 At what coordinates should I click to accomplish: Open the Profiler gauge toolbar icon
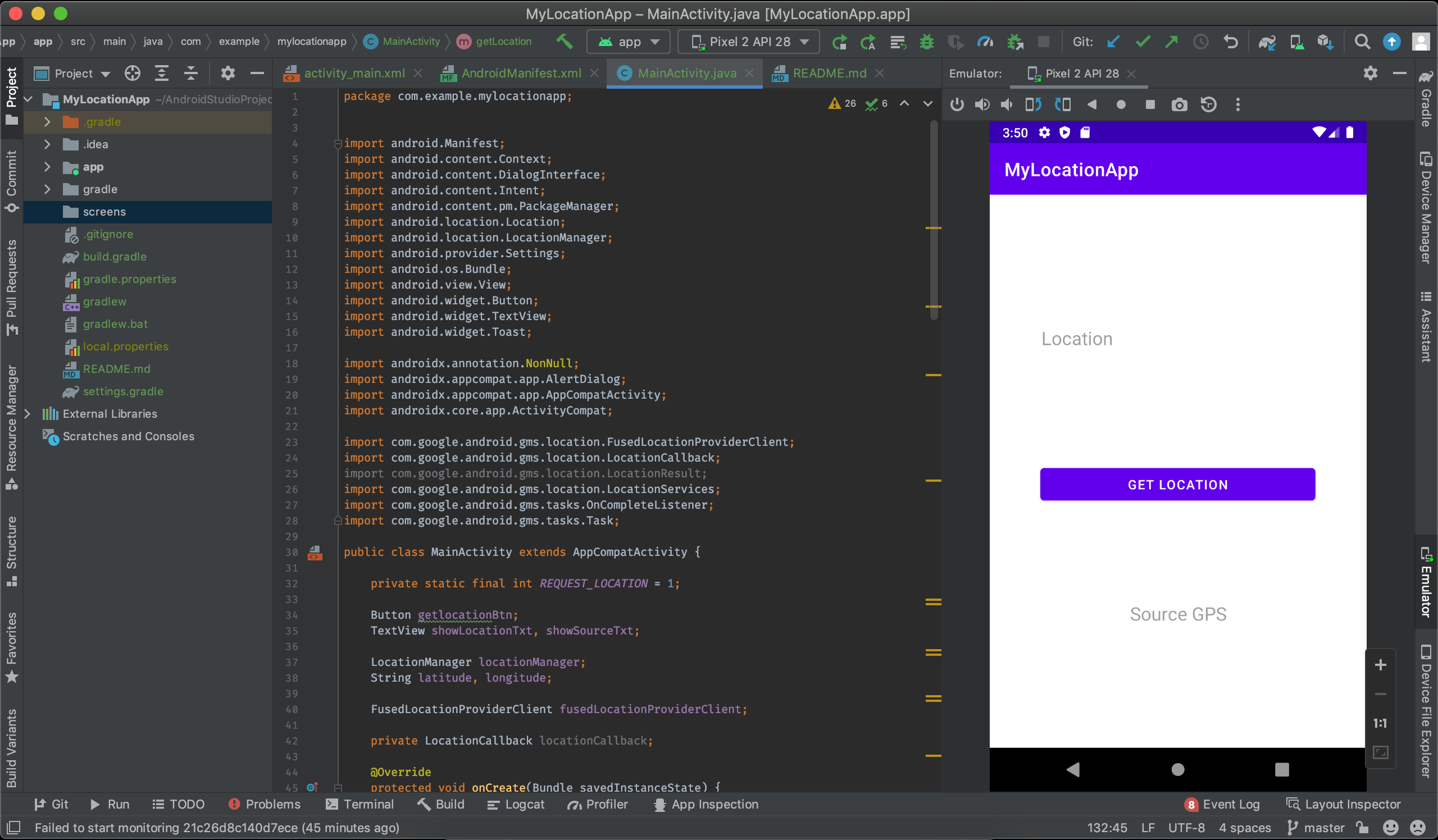click(985, 42)
